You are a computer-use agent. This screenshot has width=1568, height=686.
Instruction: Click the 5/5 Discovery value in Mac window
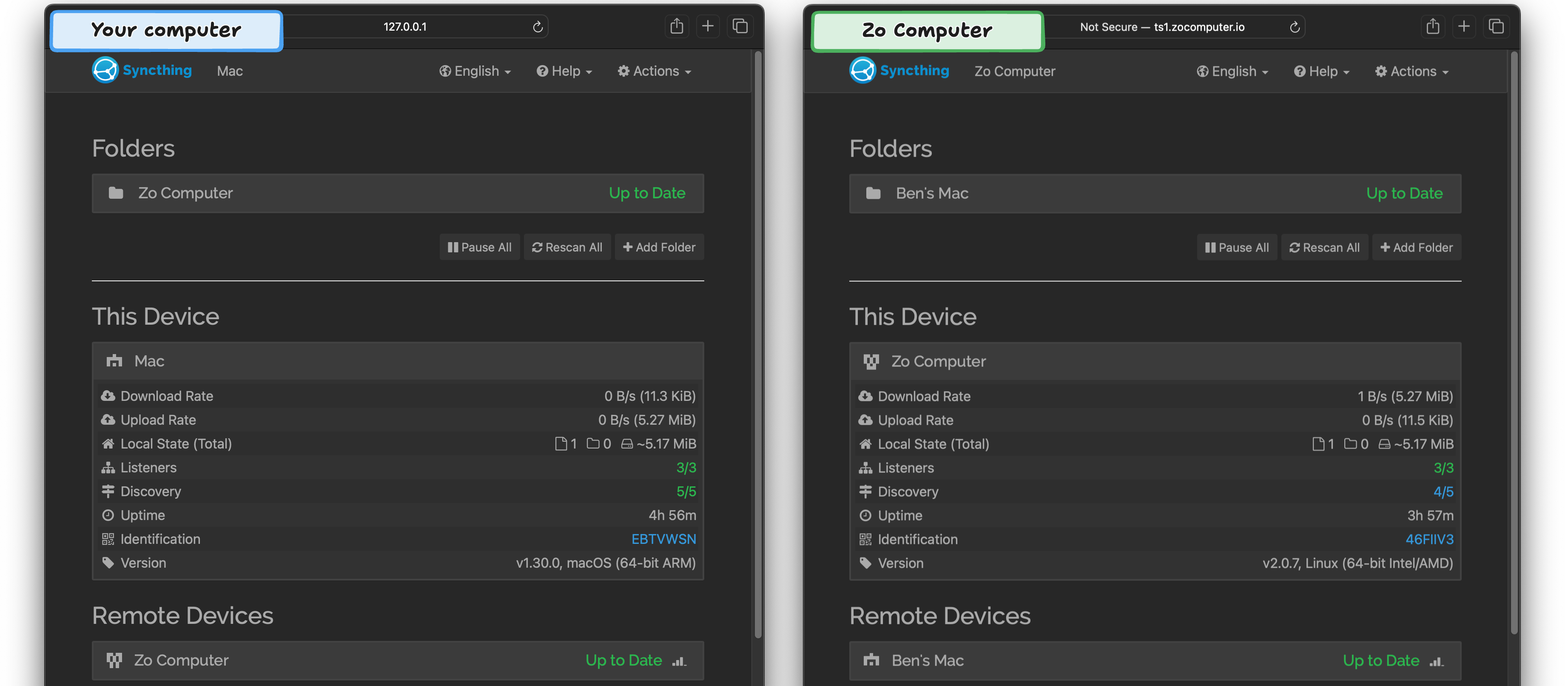point(686,492)
